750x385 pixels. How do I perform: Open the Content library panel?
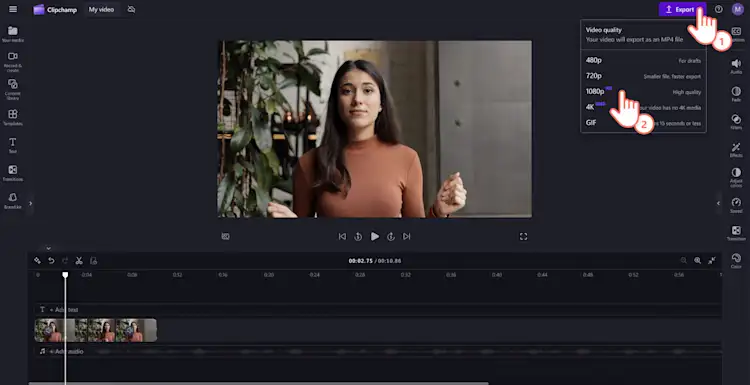13,89
